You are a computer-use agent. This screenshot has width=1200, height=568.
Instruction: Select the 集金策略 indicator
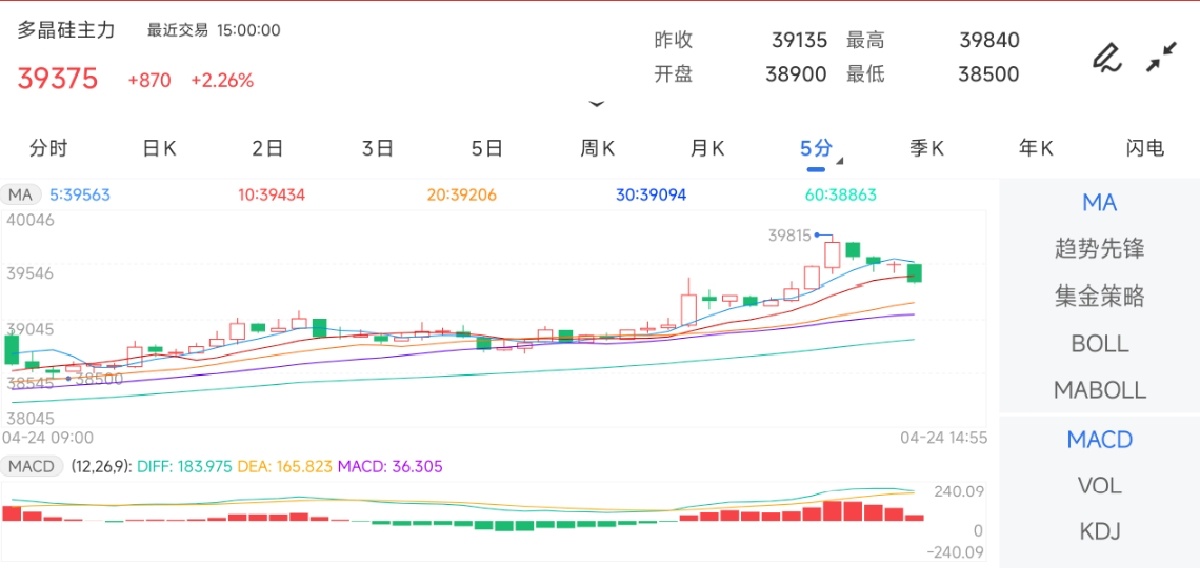click(1100, 296)
